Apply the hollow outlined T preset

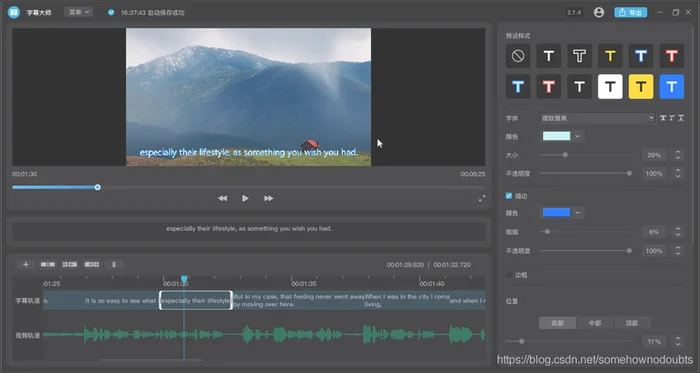click(x=579, y=56)
